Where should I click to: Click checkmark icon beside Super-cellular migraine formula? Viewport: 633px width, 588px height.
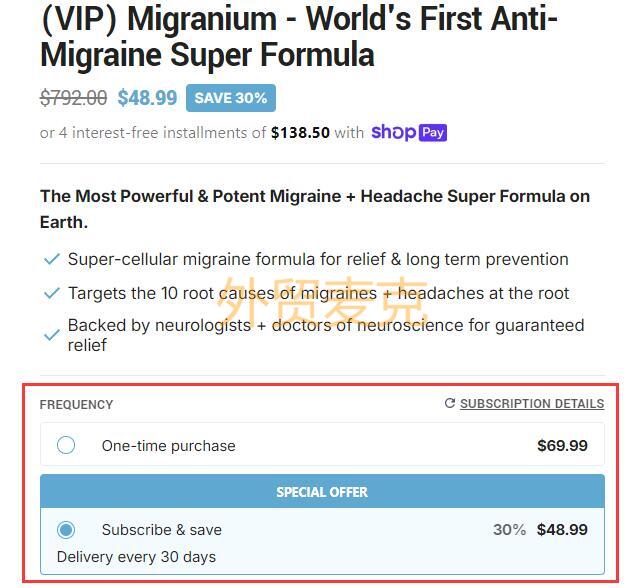[52, 259]
